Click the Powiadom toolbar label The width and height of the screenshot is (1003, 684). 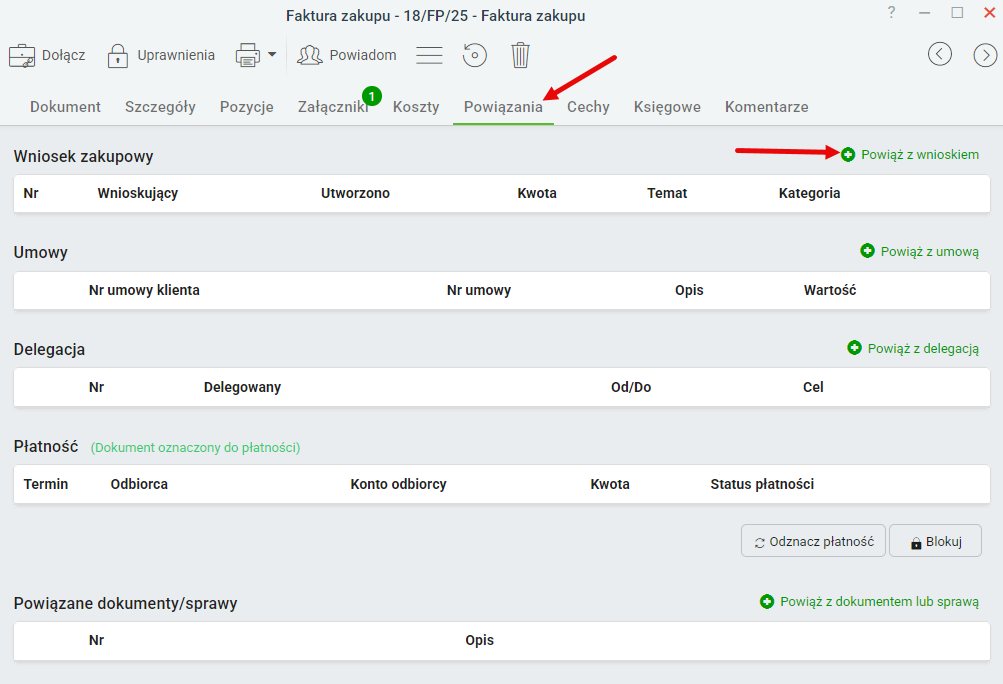coord(363,56)
